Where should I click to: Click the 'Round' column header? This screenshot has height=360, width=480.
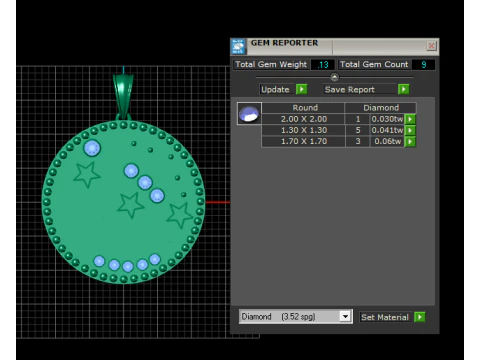coord(303,108)
